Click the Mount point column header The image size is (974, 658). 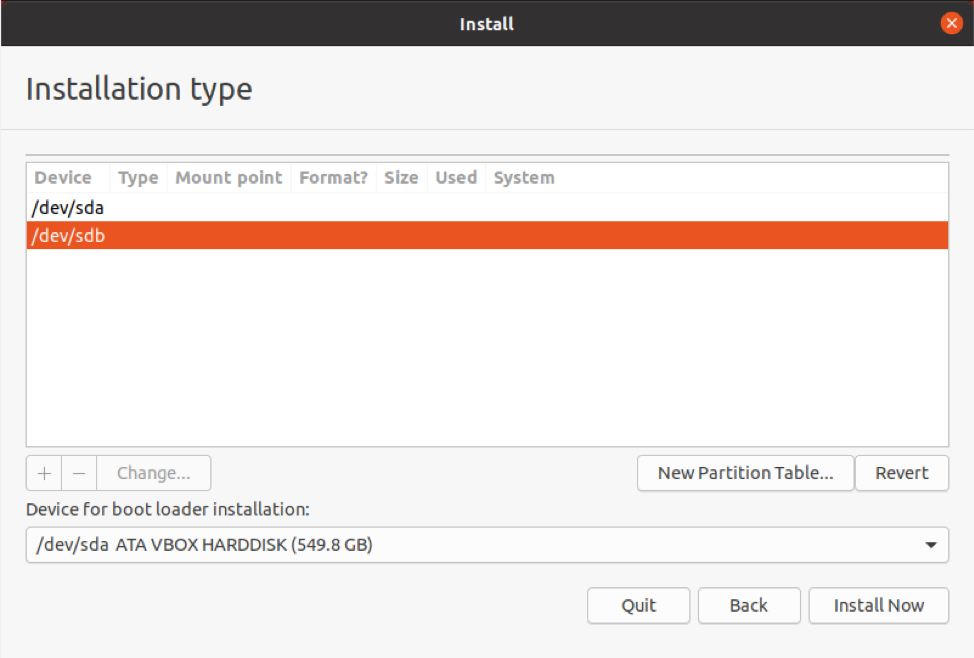click(x=229, y=178)
